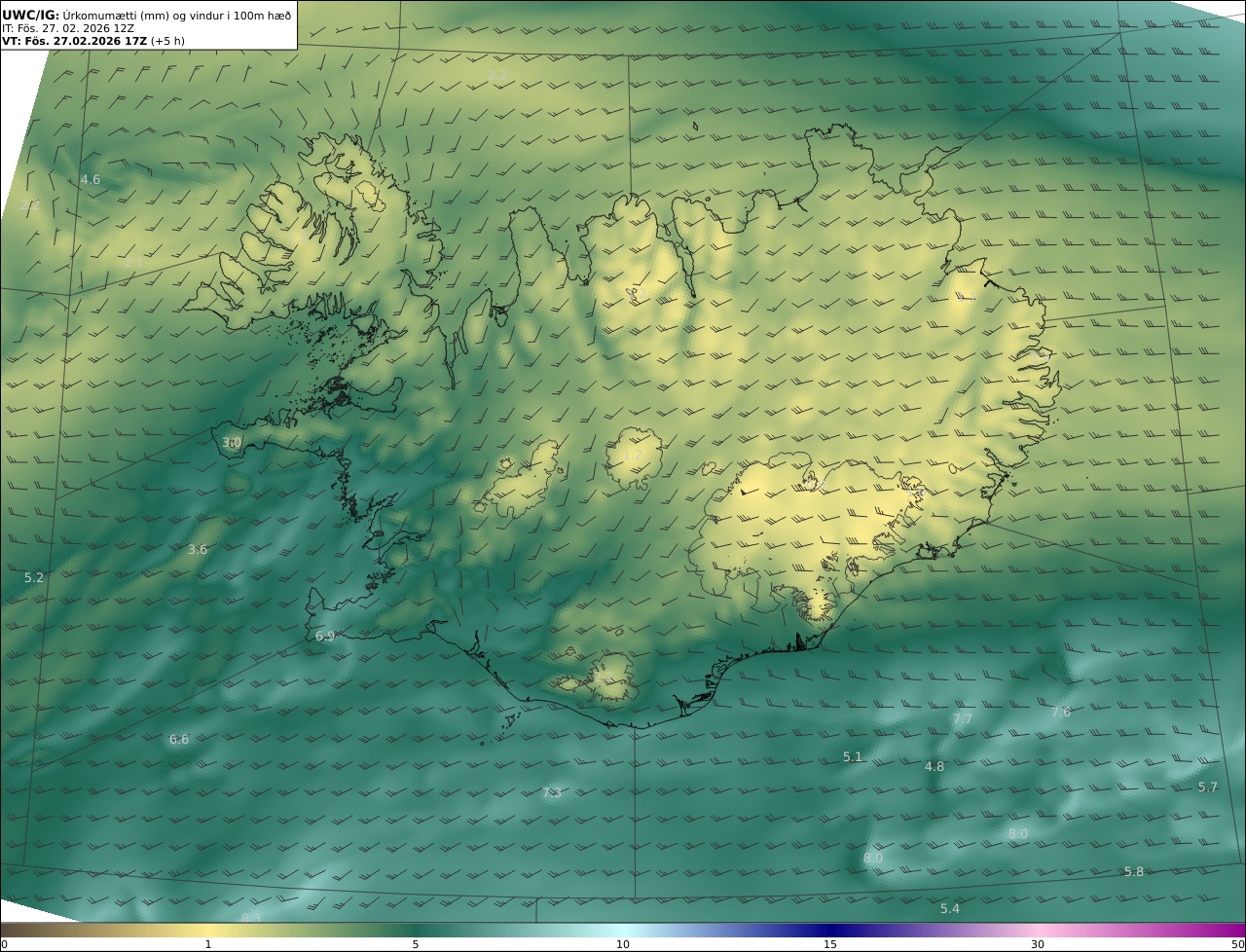Screen dimensions: 1246x952
Task: Click the title 'UWC/IG: Úrkomumætti (mm) og vindur'
Action: [x=146, y=15]
